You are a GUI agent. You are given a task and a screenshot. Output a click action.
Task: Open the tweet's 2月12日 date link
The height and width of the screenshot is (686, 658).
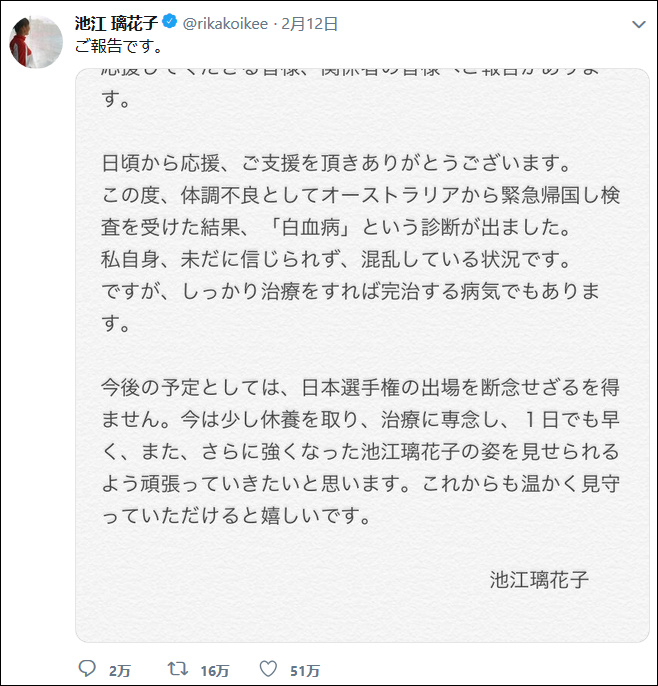[310, 23]
